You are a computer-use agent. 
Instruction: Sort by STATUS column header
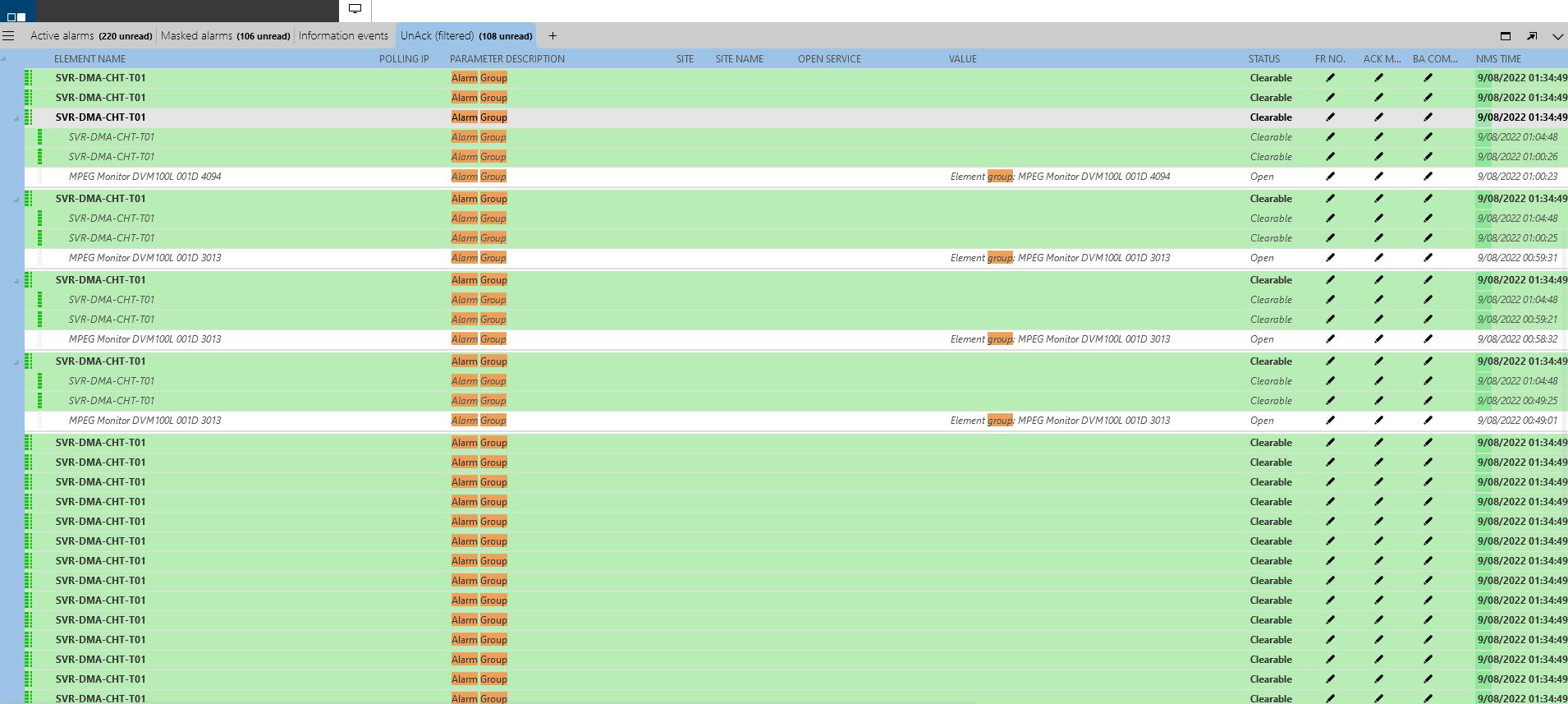tap(1264, 58)
